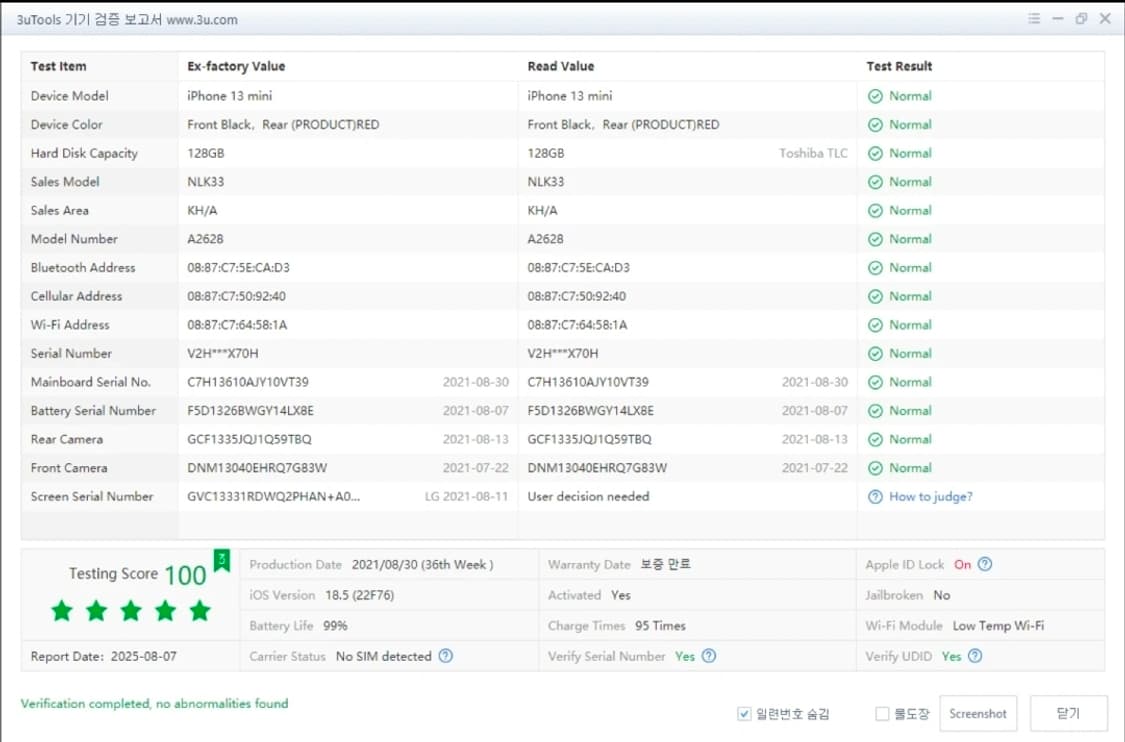
Task: Open the How to judge? link
Action: point(930,496)
